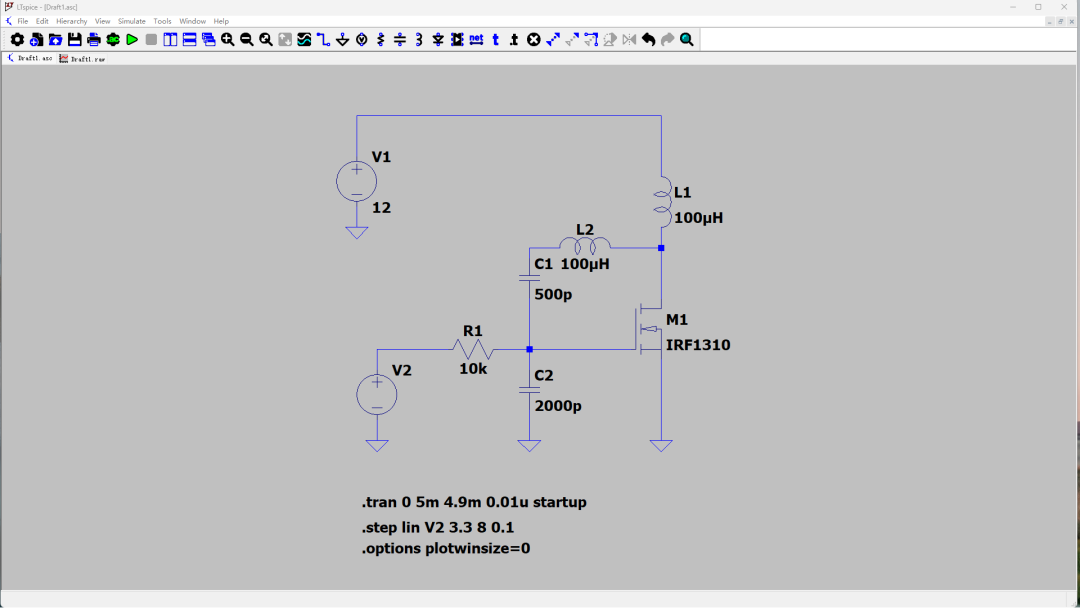This screenshot has height=608, width=1080.
Task: Select the V2 voltage source symbol
Action: pyautogui.click(x=377, y=395)
